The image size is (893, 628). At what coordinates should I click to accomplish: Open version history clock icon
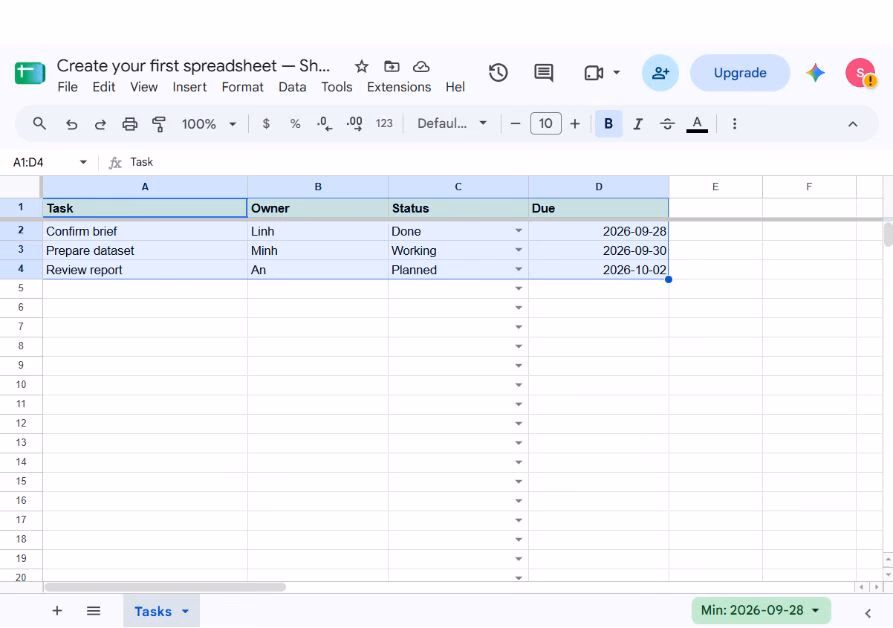(x=498, y=73)
